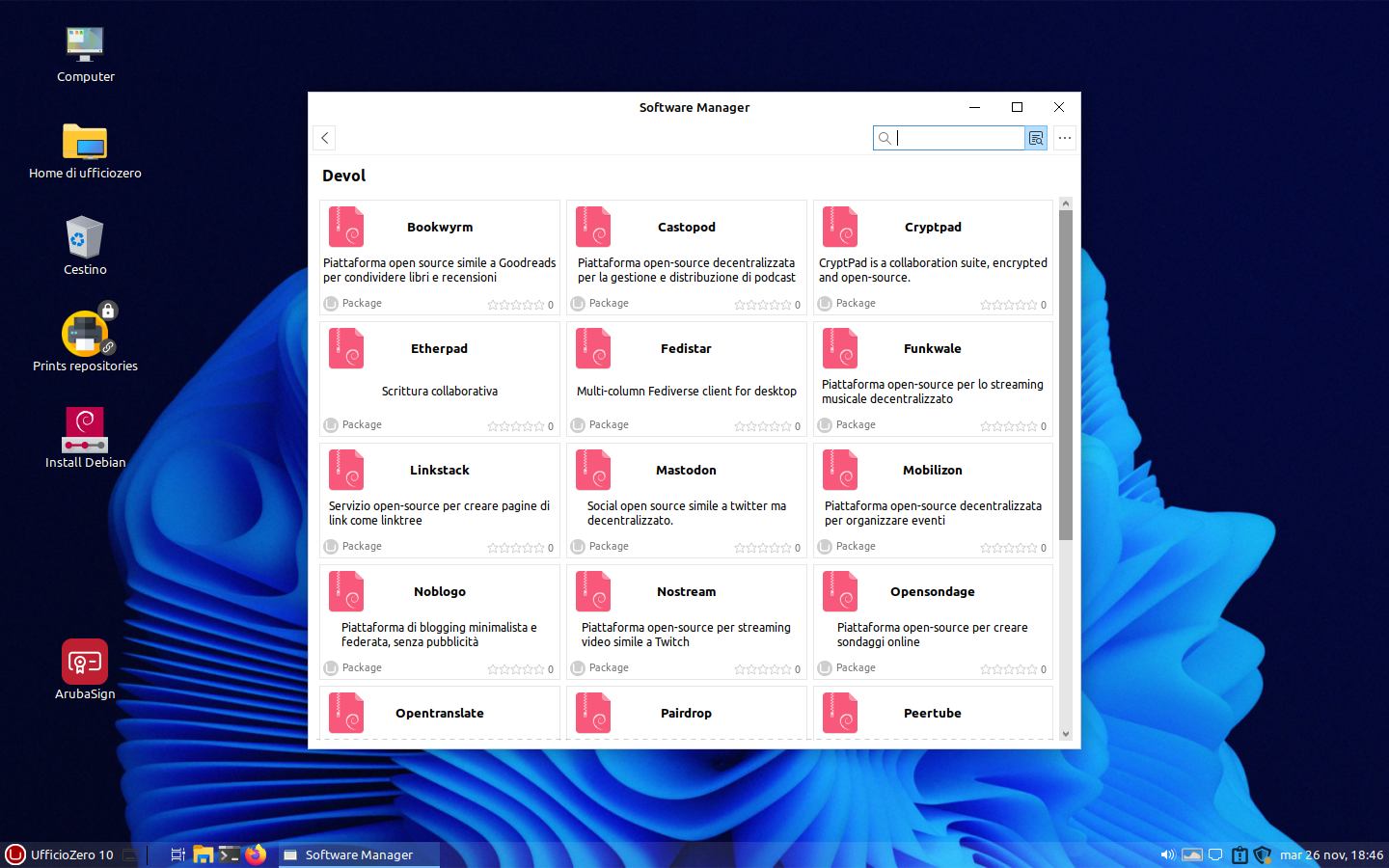
Task: Open the terminal from the taskbar
Action: (x=230, y=854)
